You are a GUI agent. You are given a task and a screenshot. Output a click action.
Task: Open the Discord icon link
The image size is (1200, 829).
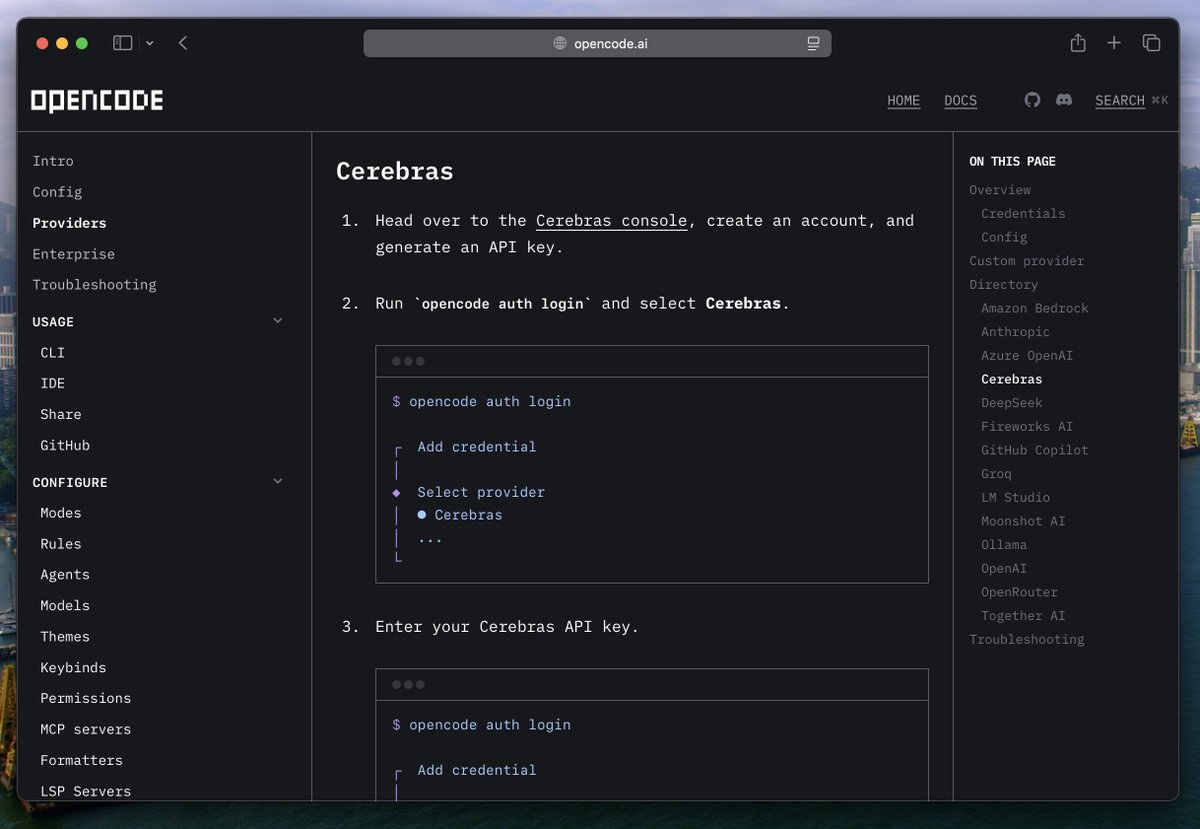1064,100
